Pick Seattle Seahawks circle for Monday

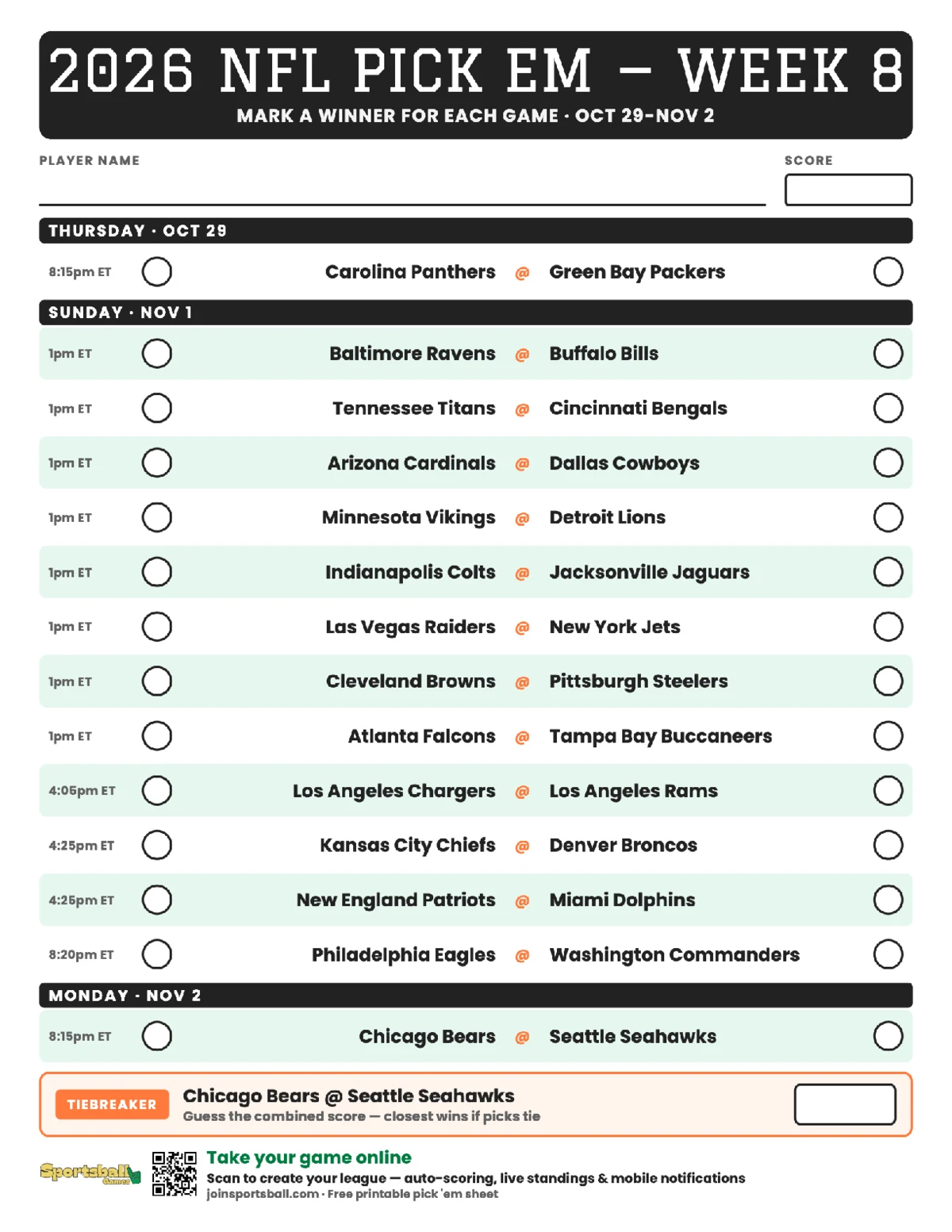888,1036
